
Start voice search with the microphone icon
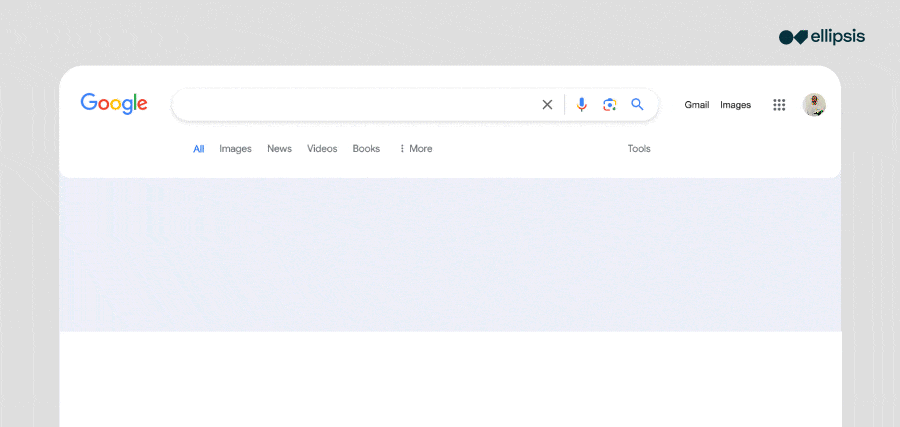point(582,105)
